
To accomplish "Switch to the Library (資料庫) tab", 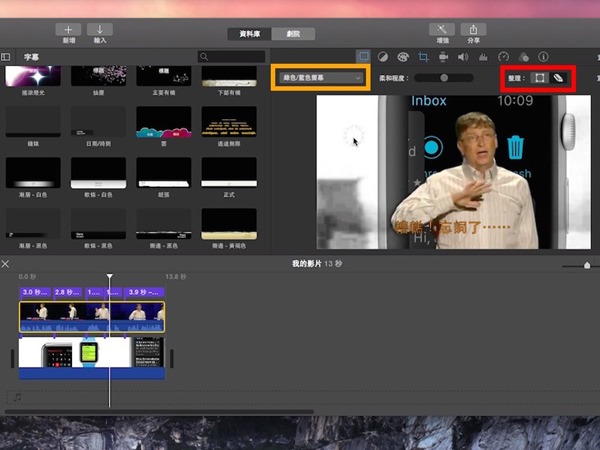I will (x=249, y=33).
